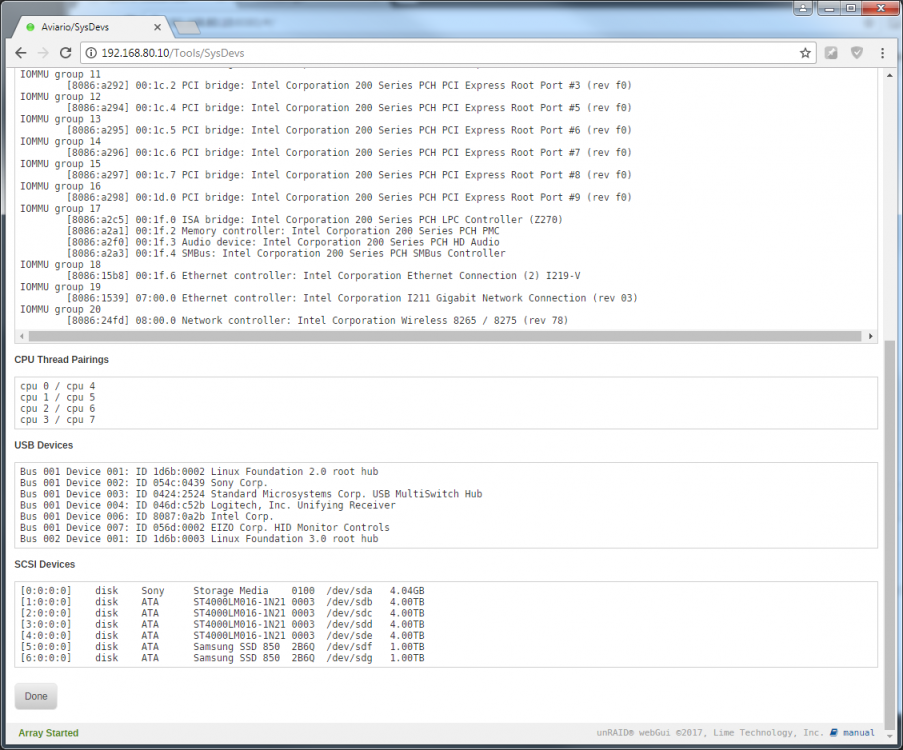Screen dimensions: 903x750
Task: Click the 'cpu 0 / cpu 4' line
Action: (x=58, y=387)
